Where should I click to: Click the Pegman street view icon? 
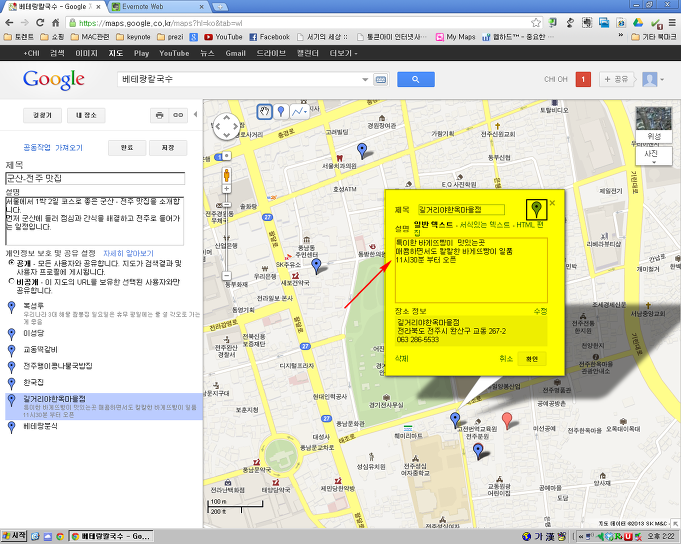(x=226, y=175)
